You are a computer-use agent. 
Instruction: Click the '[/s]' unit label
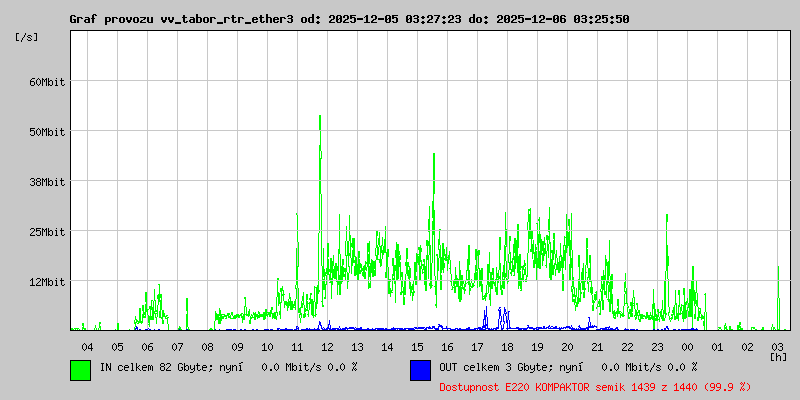tap(26, 37)
